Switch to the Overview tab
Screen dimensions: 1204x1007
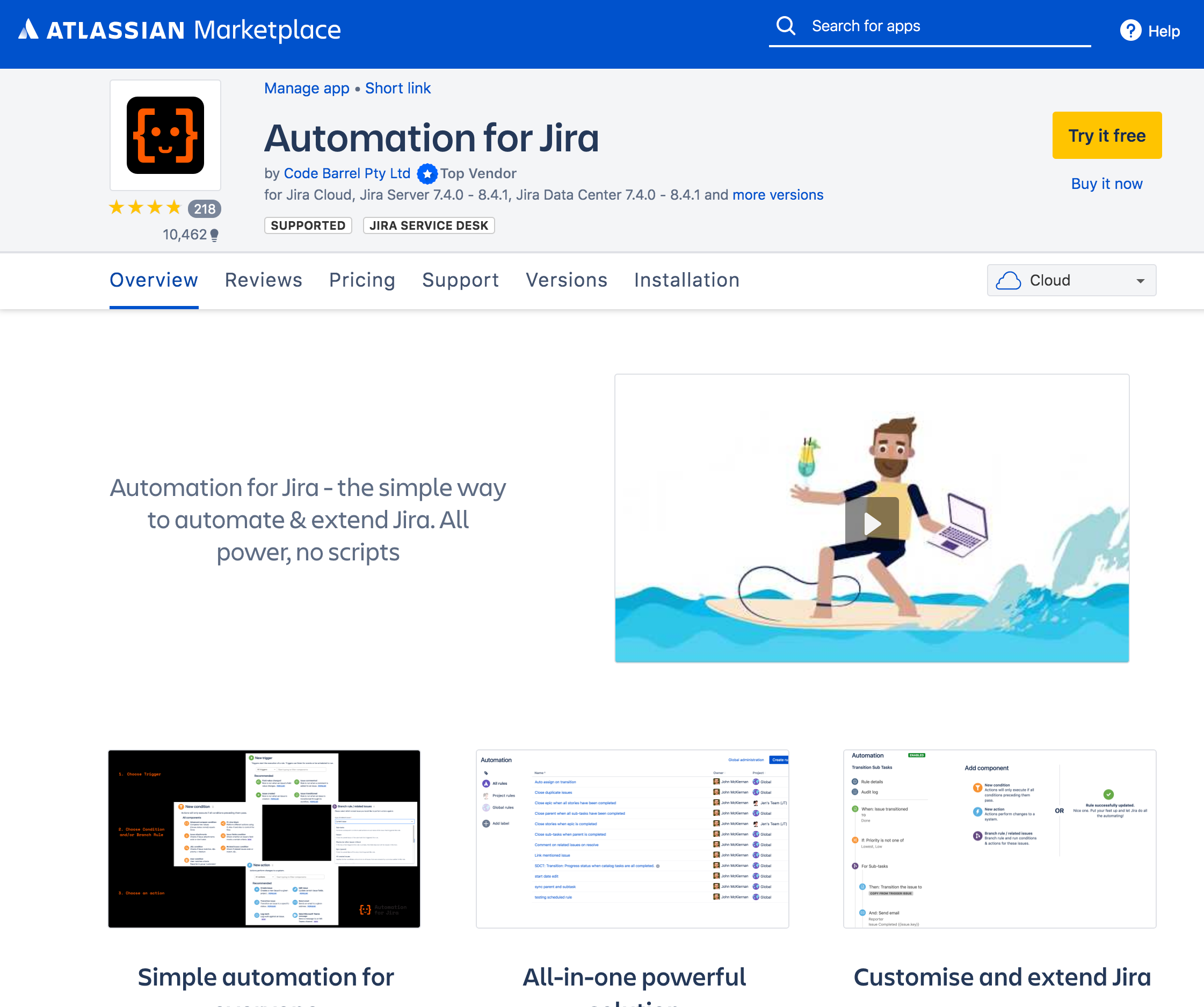tap(154, 280)
